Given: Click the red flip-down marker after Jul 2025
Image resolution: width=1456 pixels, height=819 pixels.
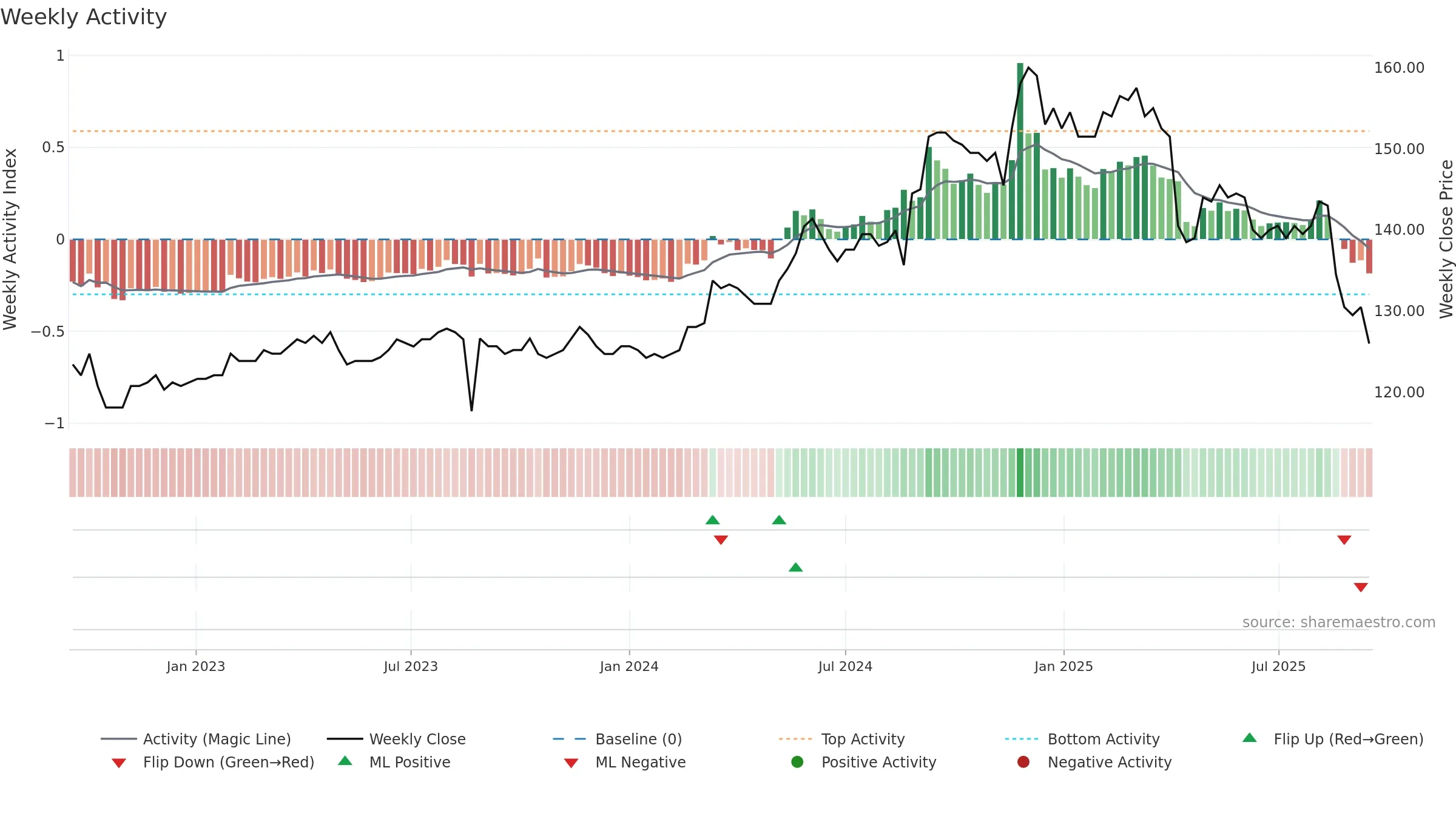Looking at the screenshot, I should [1344, 540].
